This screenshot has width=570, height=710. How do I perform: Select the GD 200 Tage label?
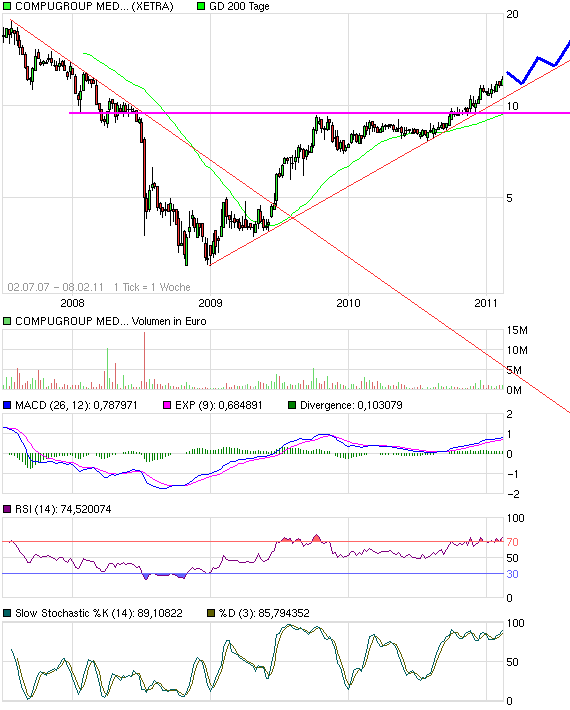click(x=239, y=6)
